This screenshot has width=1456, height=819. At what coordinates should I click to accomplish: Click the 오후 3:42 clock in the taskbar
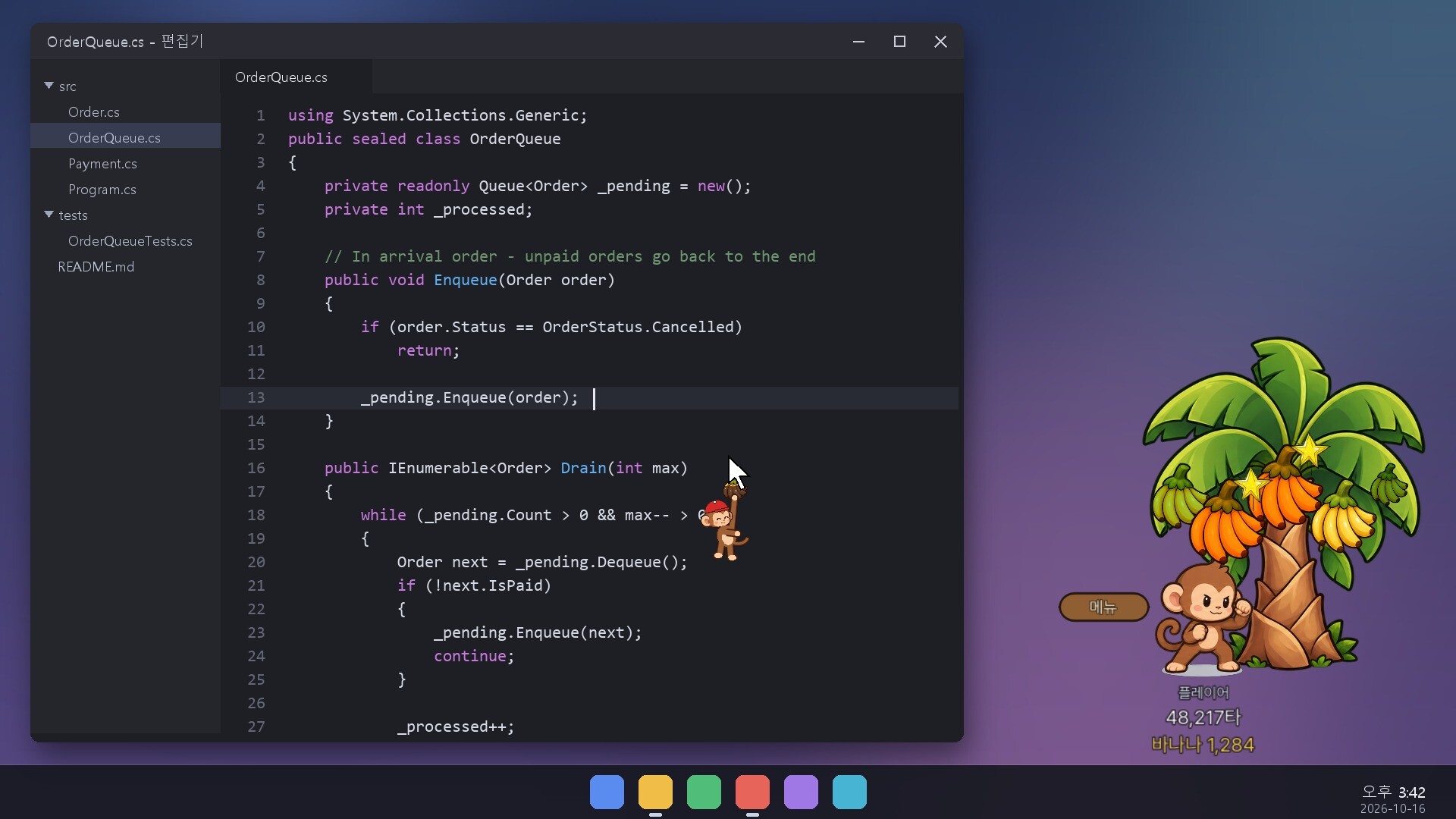tap(1393, 792)
